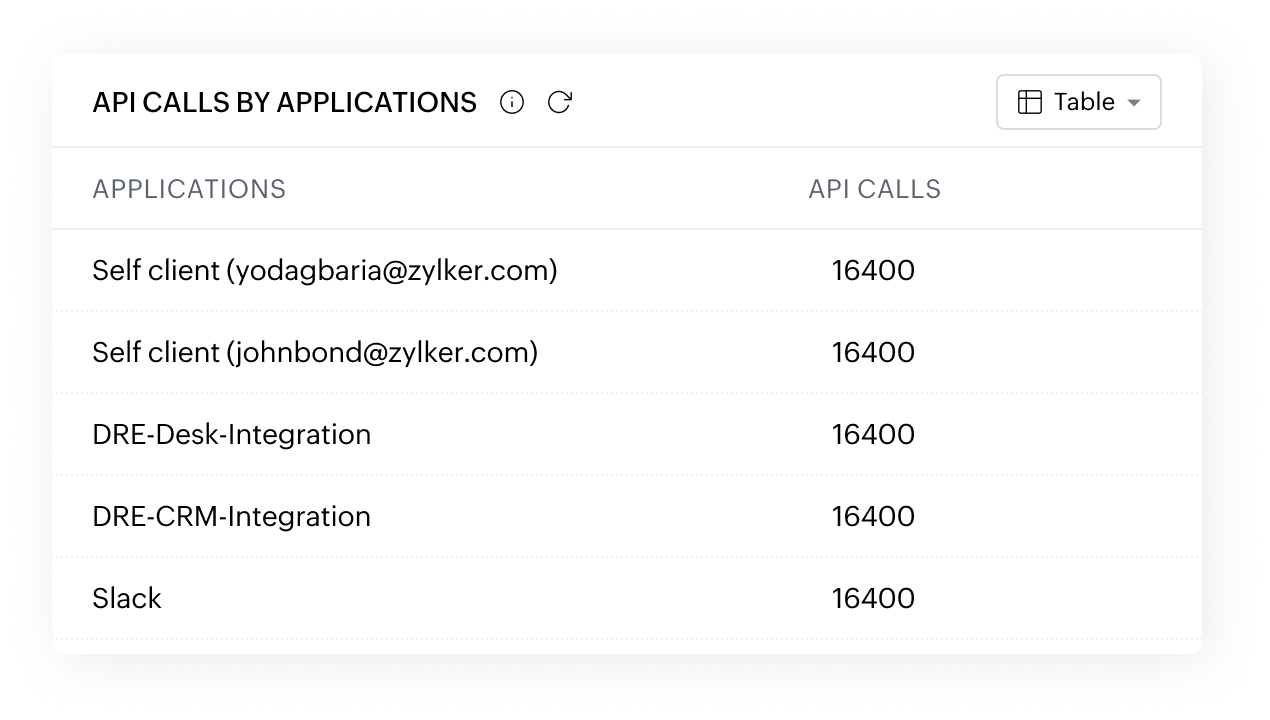Select the johnbond@zylker.com self client row
This screenshot has width=1270, height=720.
coord(627,352)
